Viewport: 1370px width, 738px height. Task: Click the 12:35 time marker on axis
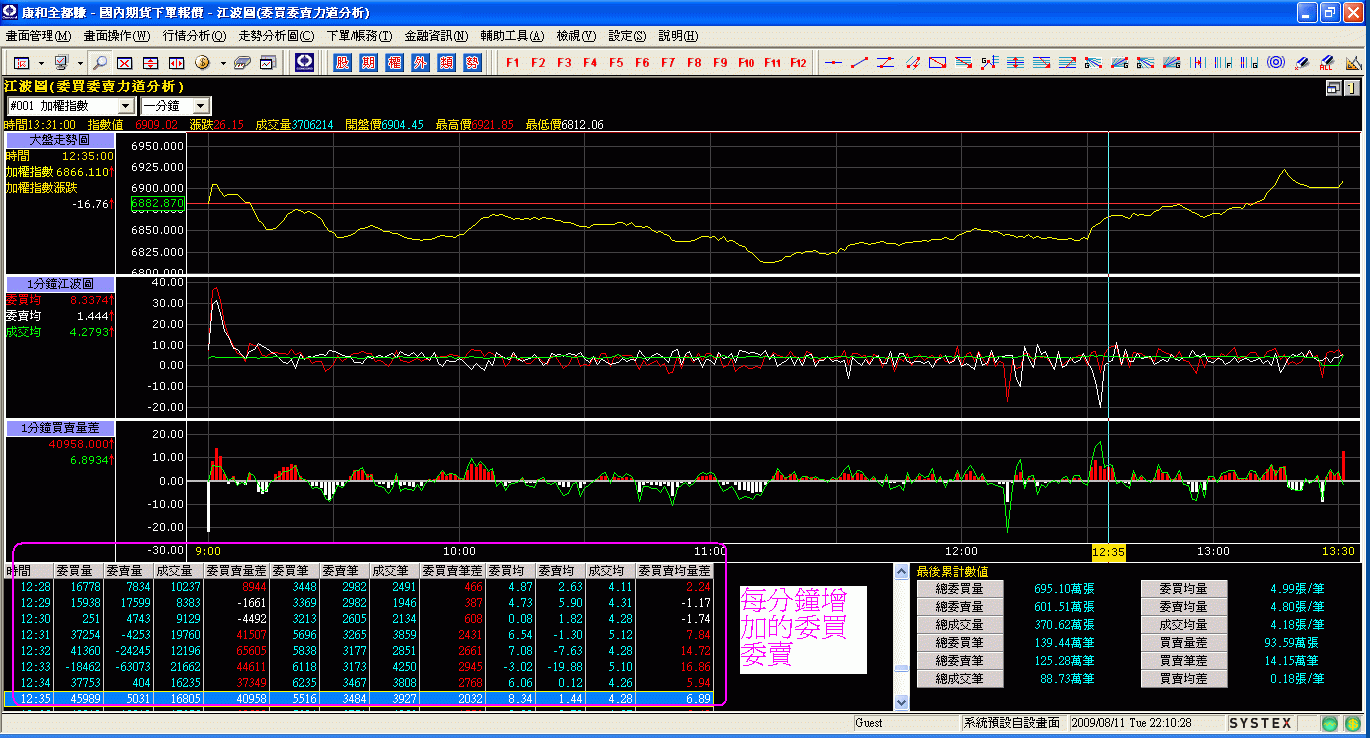1109,551
